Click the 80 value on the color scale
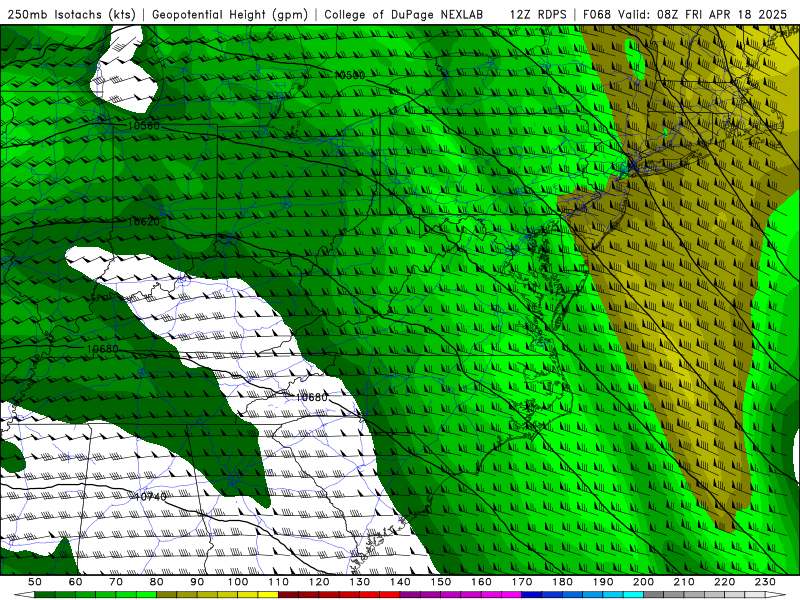This screenshot has height=600, width=800. tap(157, 582)
